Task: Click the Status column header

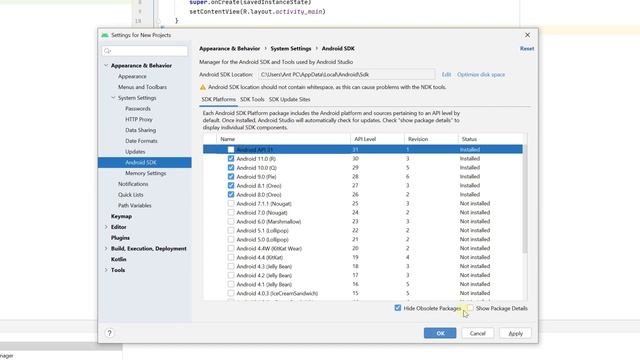Action: [x=490, y=139]
